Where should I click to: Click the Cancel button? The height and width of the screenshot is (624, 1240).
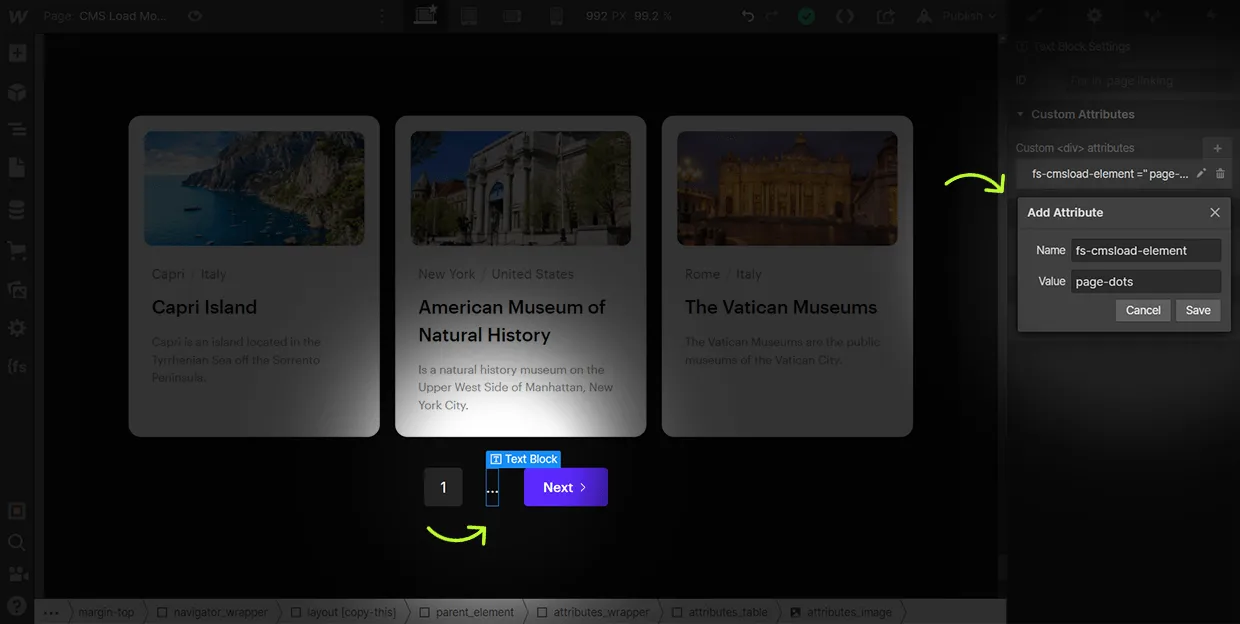pos(1143,310)
